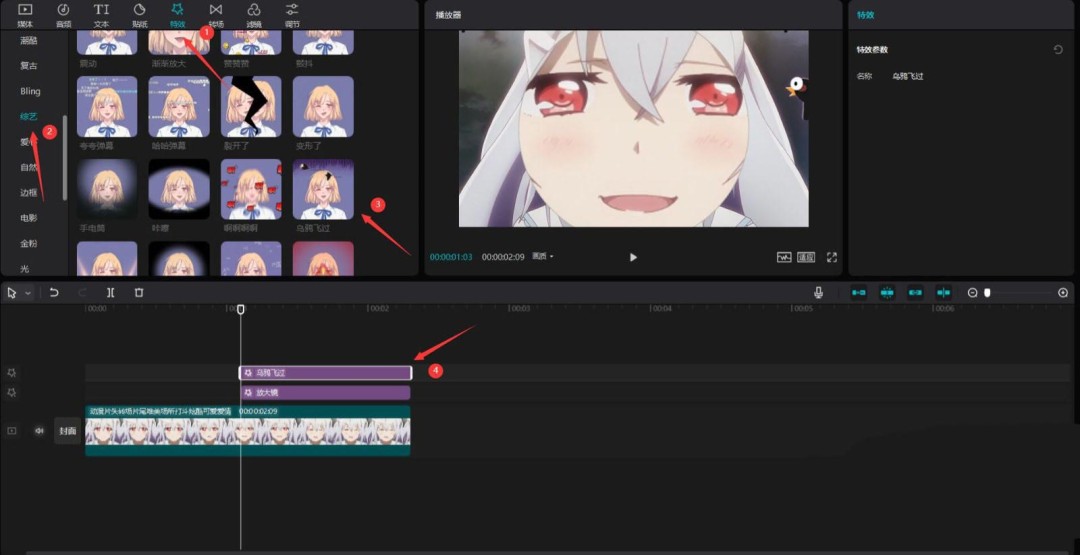
Task: Click the 00:02 mark on timeline ruler
Action: point(379,309)
